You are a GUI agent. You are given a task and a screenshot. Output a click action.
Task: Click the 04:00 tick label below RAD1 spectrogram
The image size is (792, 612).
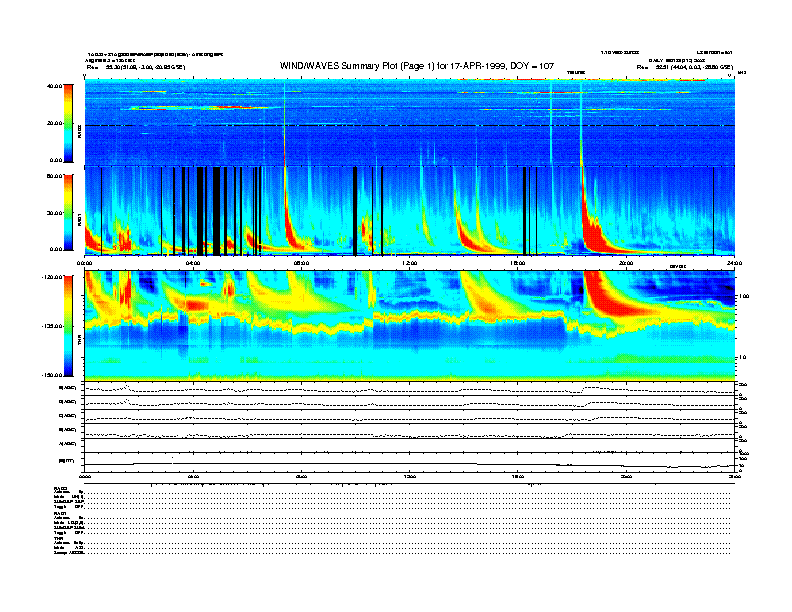(193, 263)
